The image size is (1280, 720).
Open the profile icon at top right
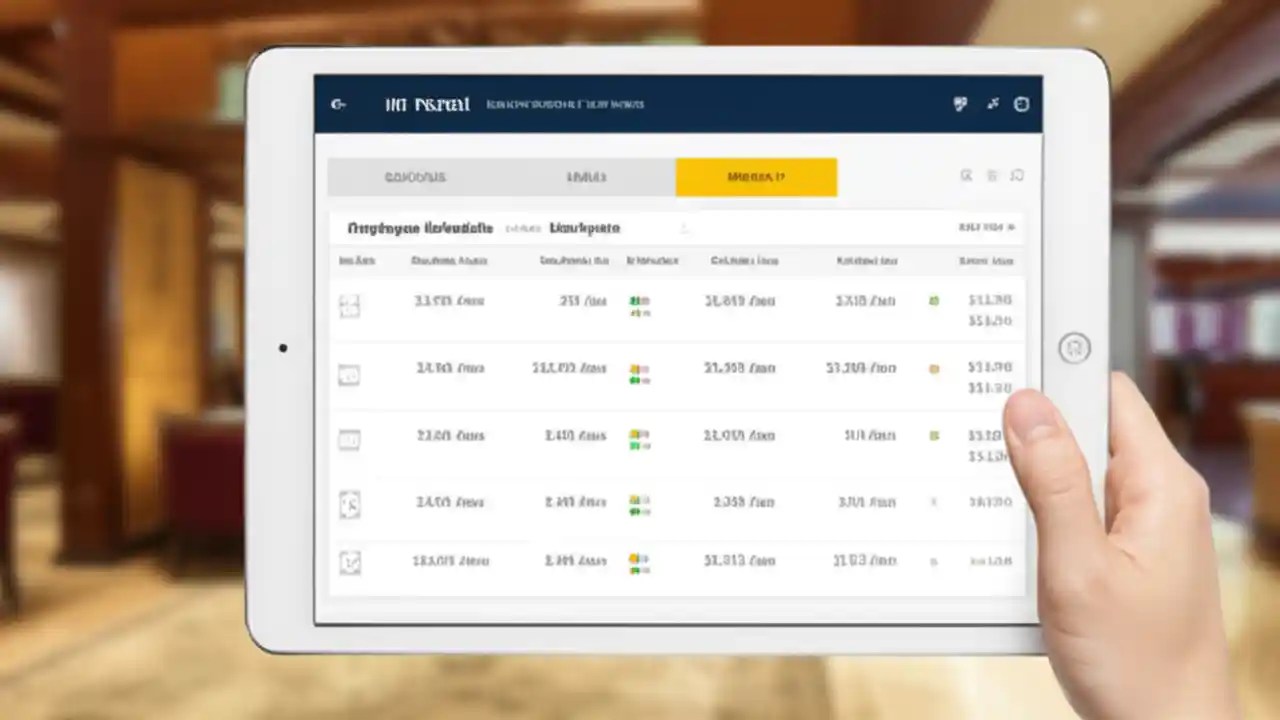pyautogui.click(x=1021, y=104)
